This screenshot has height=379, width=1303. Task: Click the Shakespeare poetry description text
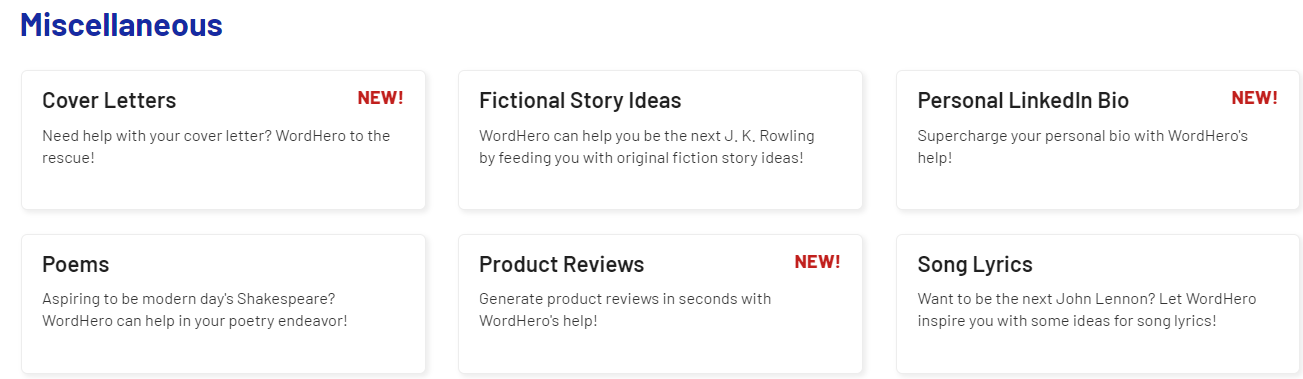click(195, 310)
